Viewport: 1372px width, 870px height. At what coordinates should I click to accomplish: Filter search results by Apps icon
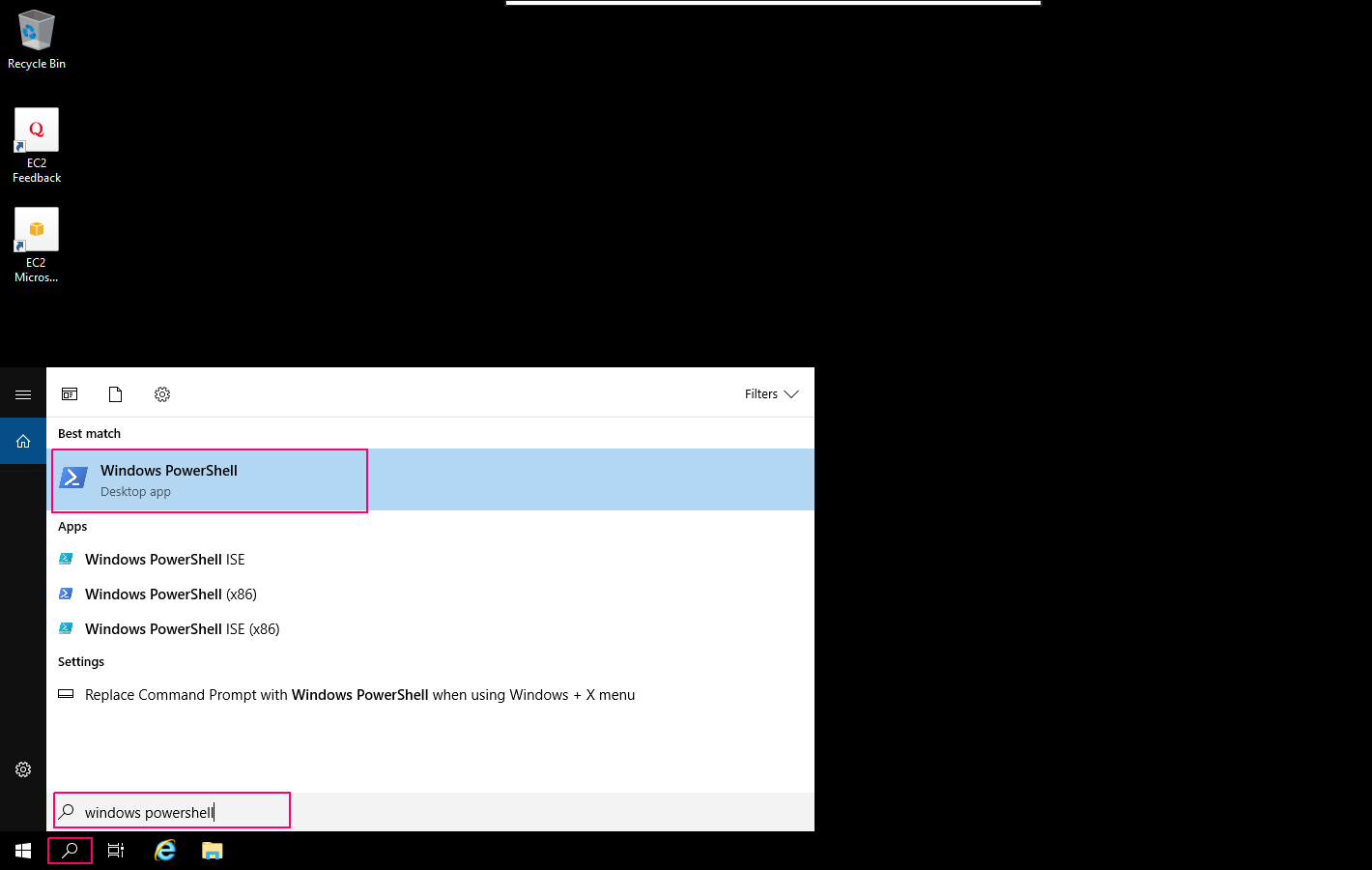point(70,394)
